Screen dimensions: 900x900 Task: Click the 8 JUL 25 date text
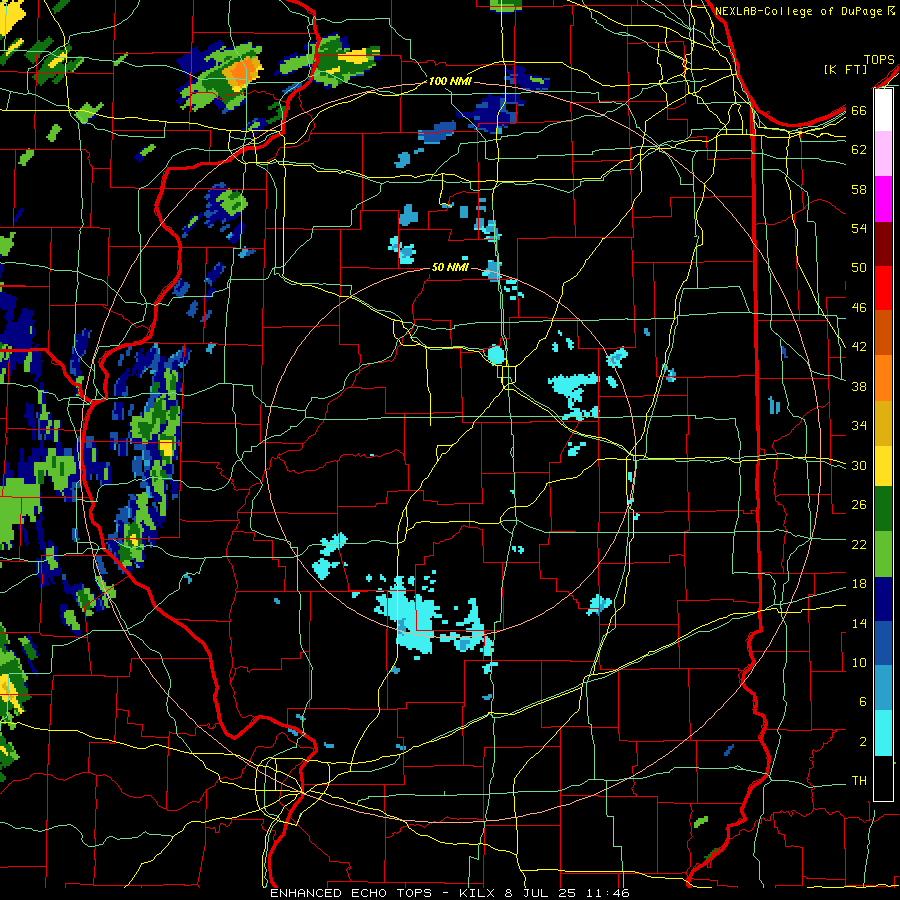tap(542, 893)
